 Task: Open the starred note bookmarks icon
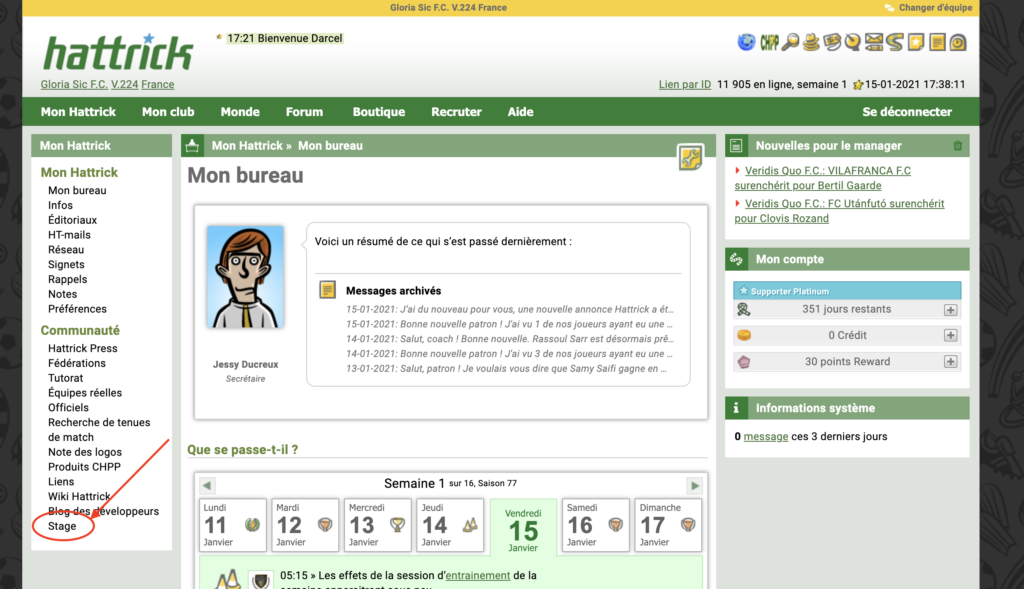(x=916, y=42)
